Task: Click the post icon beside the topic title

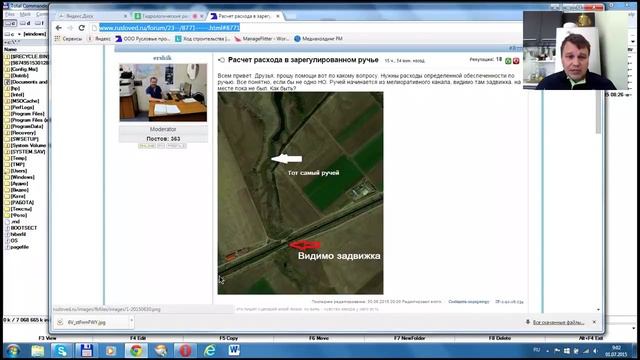Action: click(222, 60)
